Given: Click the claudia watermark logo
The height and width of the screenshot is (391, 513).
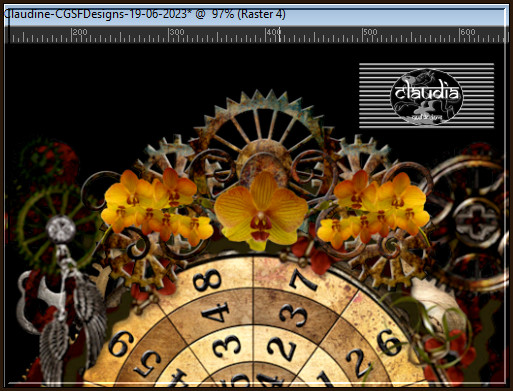Looking at the screenshot, I should (x=427, y=96).
